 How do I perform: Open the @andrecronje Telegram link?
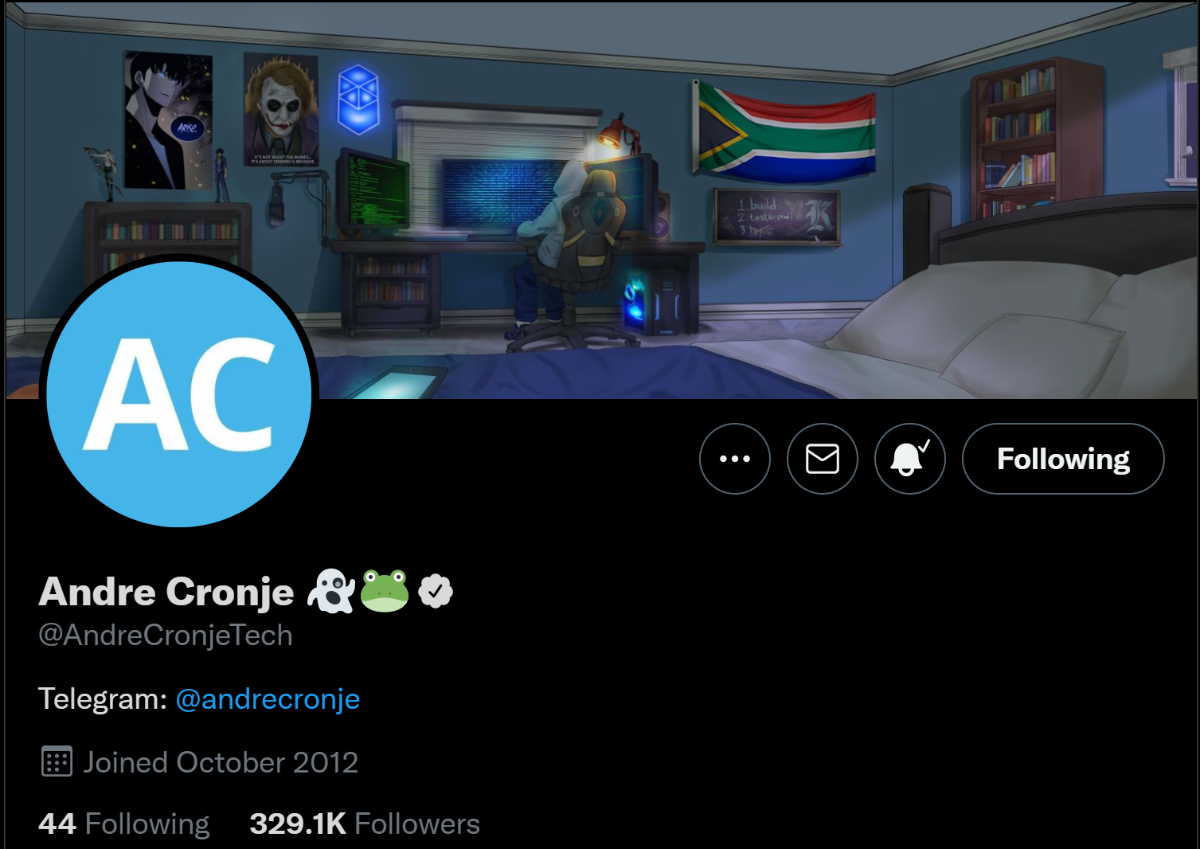267,699
